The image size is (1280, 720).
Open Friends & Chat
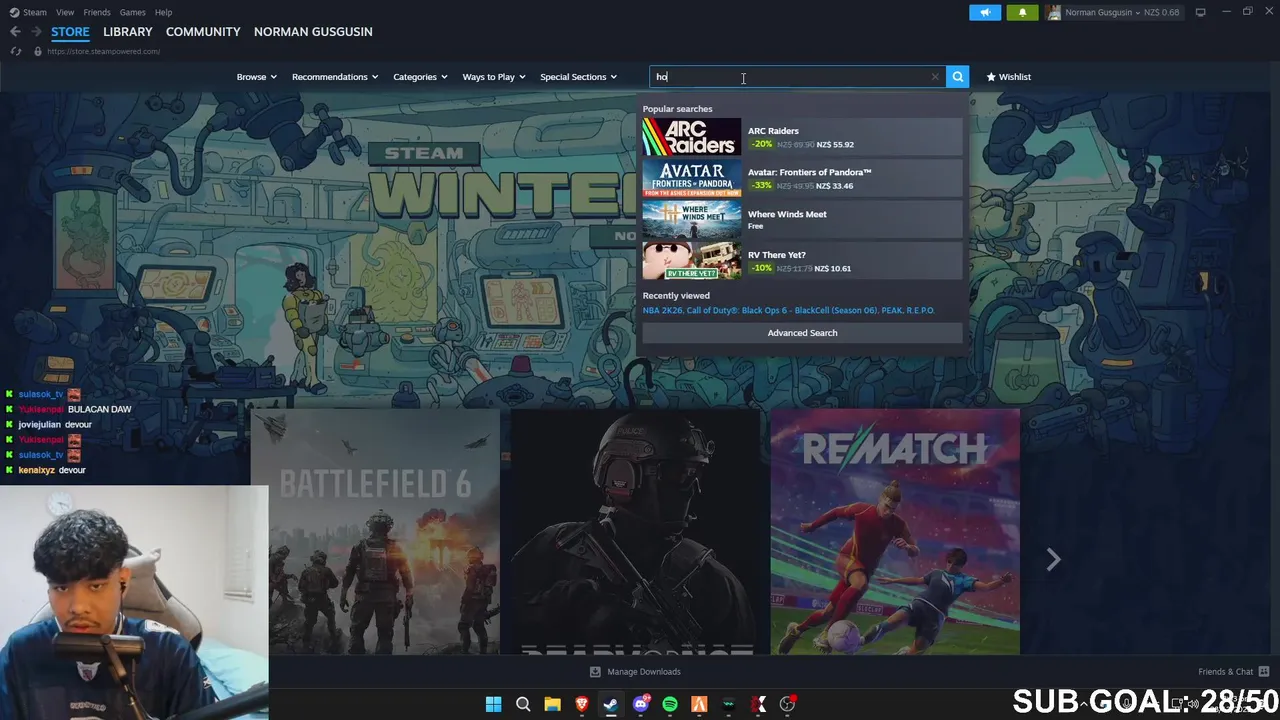1233,672
